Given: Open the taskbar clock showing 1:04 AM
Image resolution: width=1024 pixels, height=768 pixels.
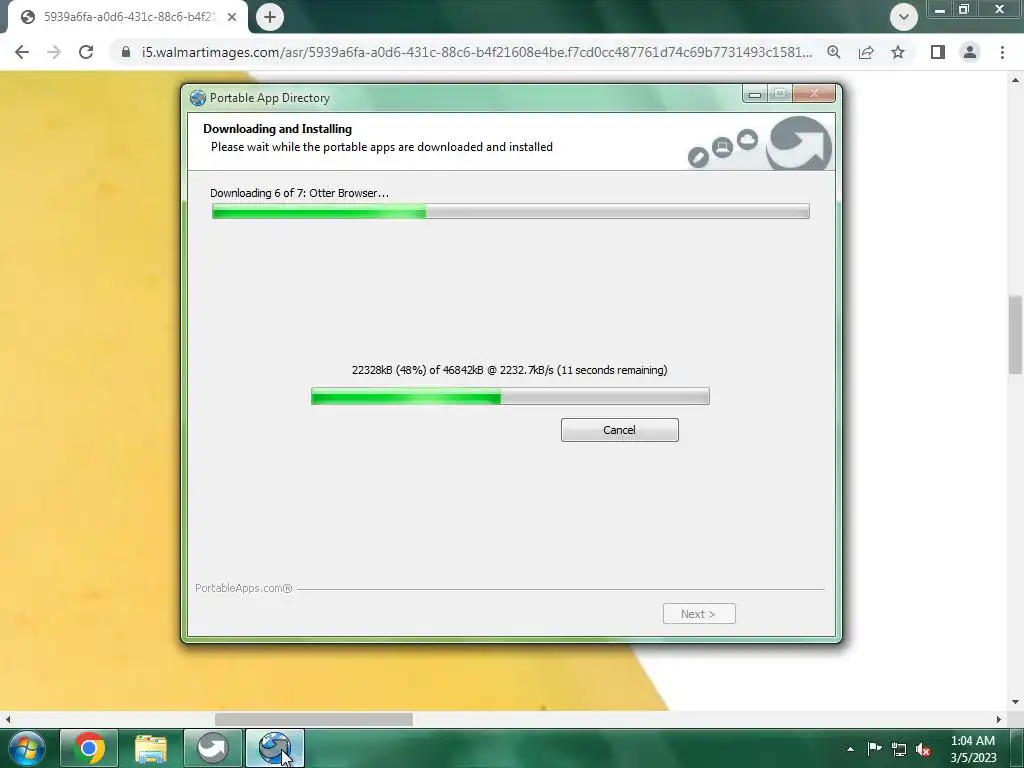Looking at the screenshot, I should pos(973,749).
